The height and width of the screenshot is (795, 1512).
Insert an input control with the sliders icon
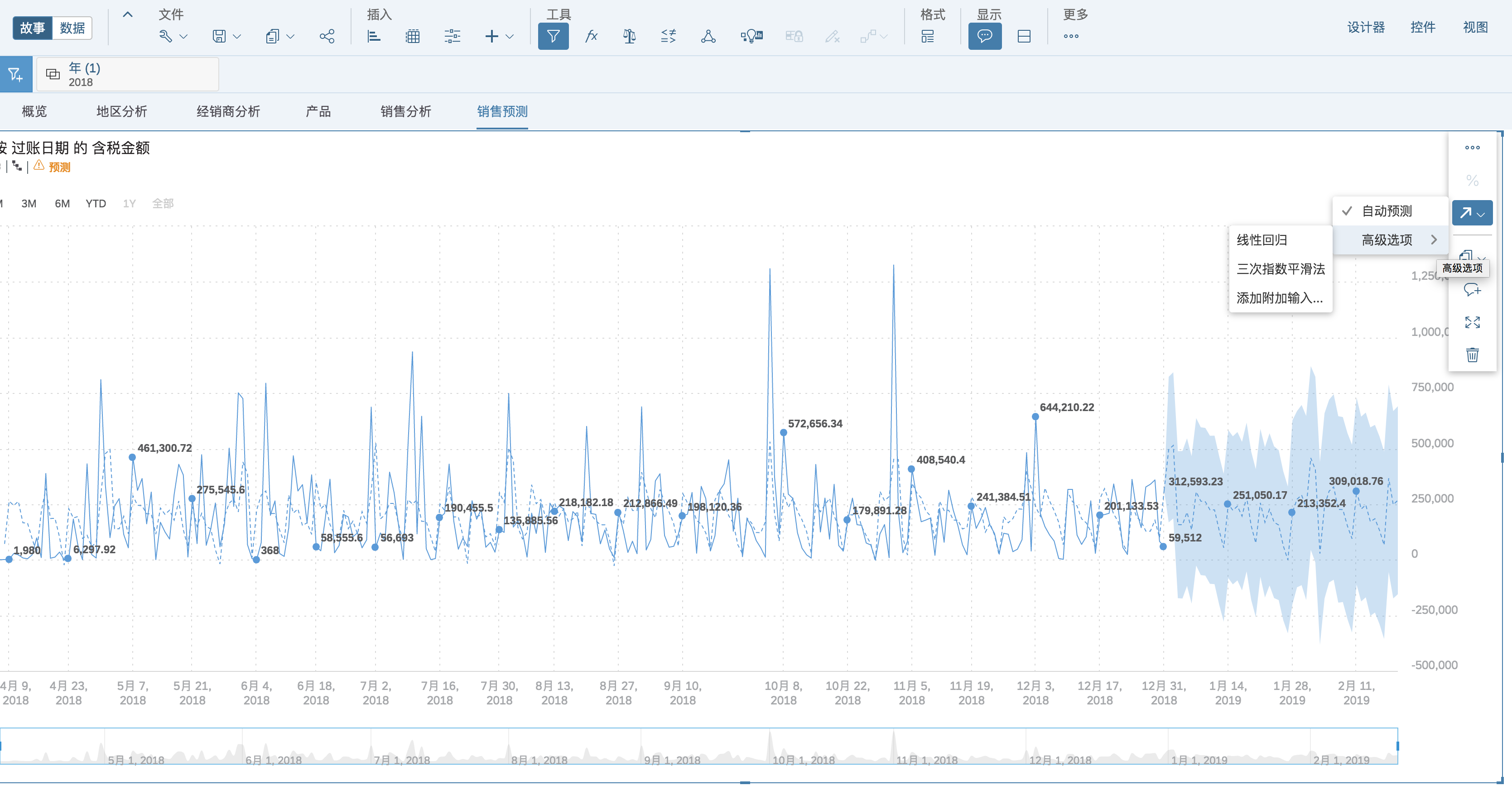(452, 36)
